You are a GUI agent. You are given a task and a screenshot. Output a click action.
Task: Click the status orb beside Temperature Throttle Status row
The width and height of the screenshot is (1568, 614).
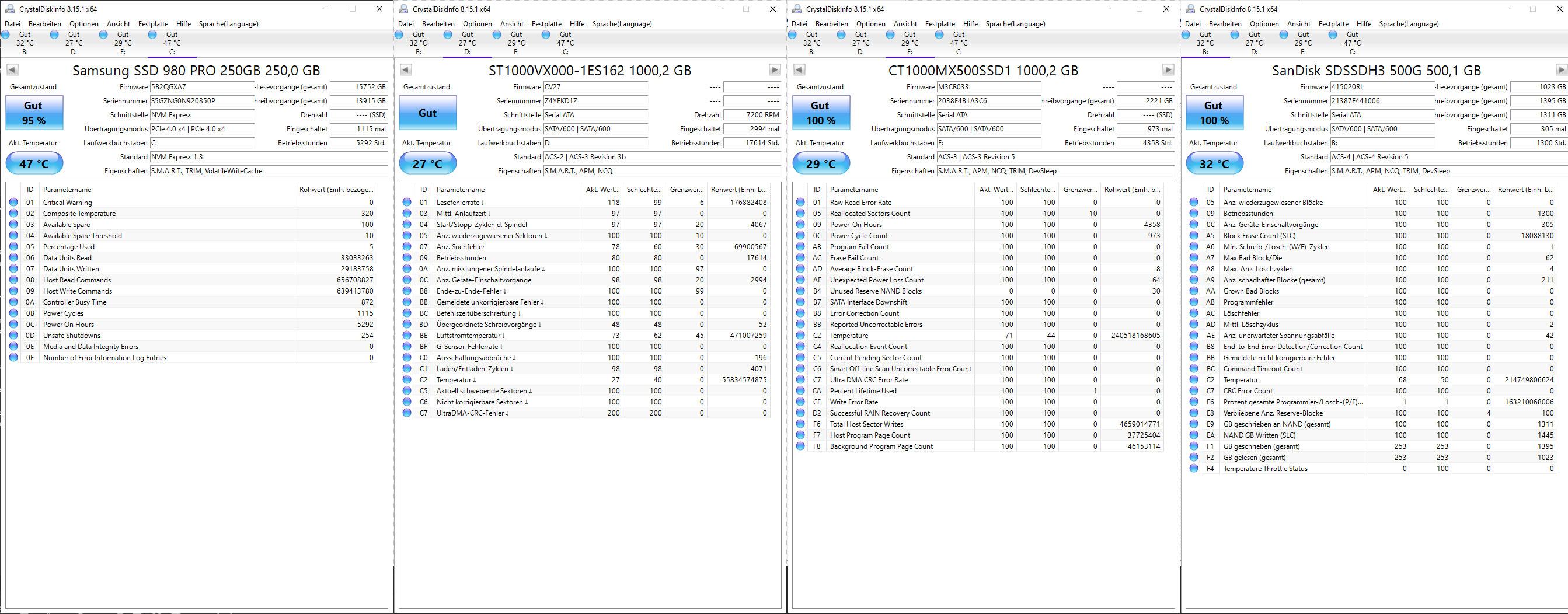pos(1194,469)
